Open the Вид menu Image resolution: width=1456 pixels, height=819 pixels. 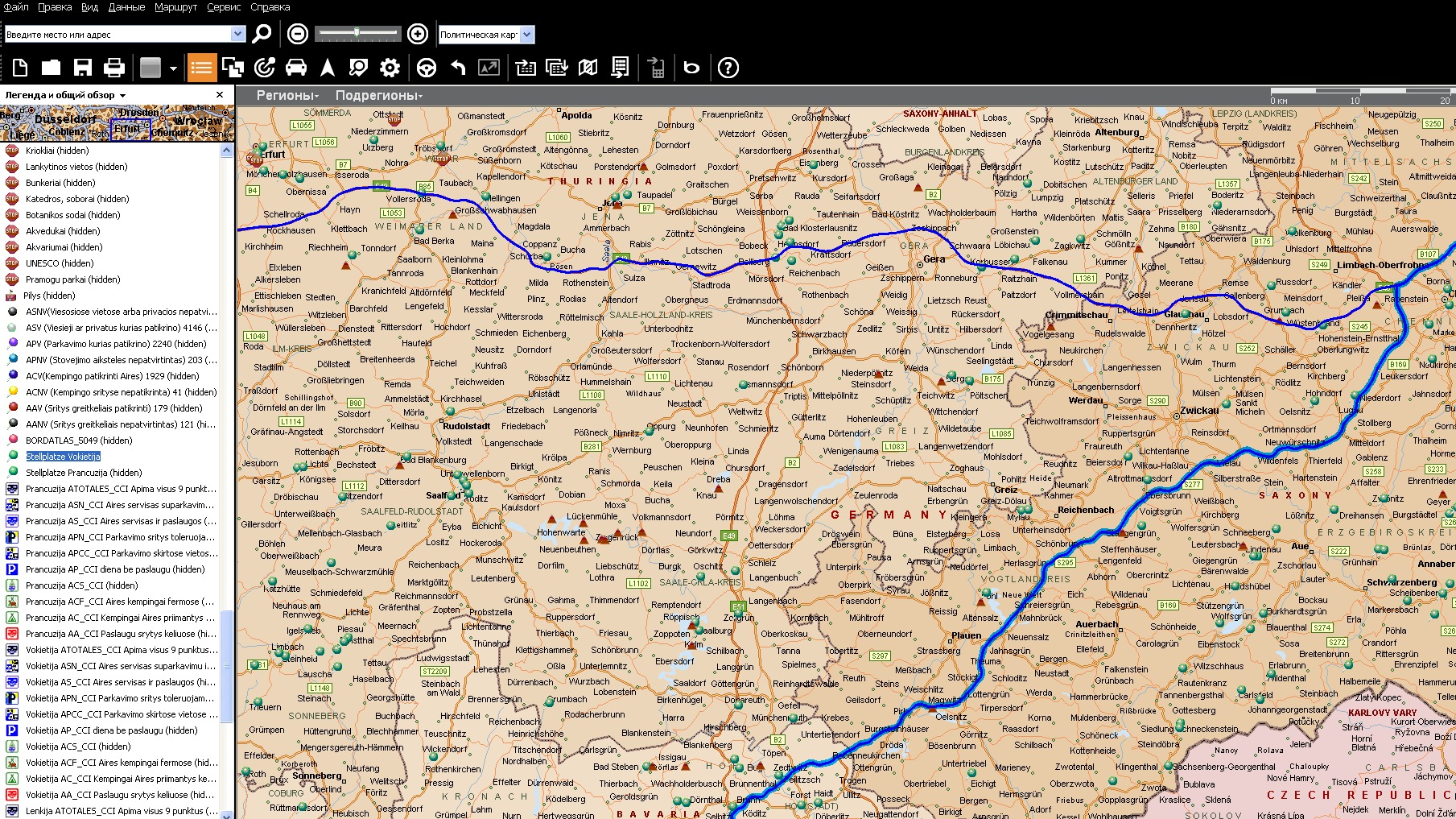[89, 7]
